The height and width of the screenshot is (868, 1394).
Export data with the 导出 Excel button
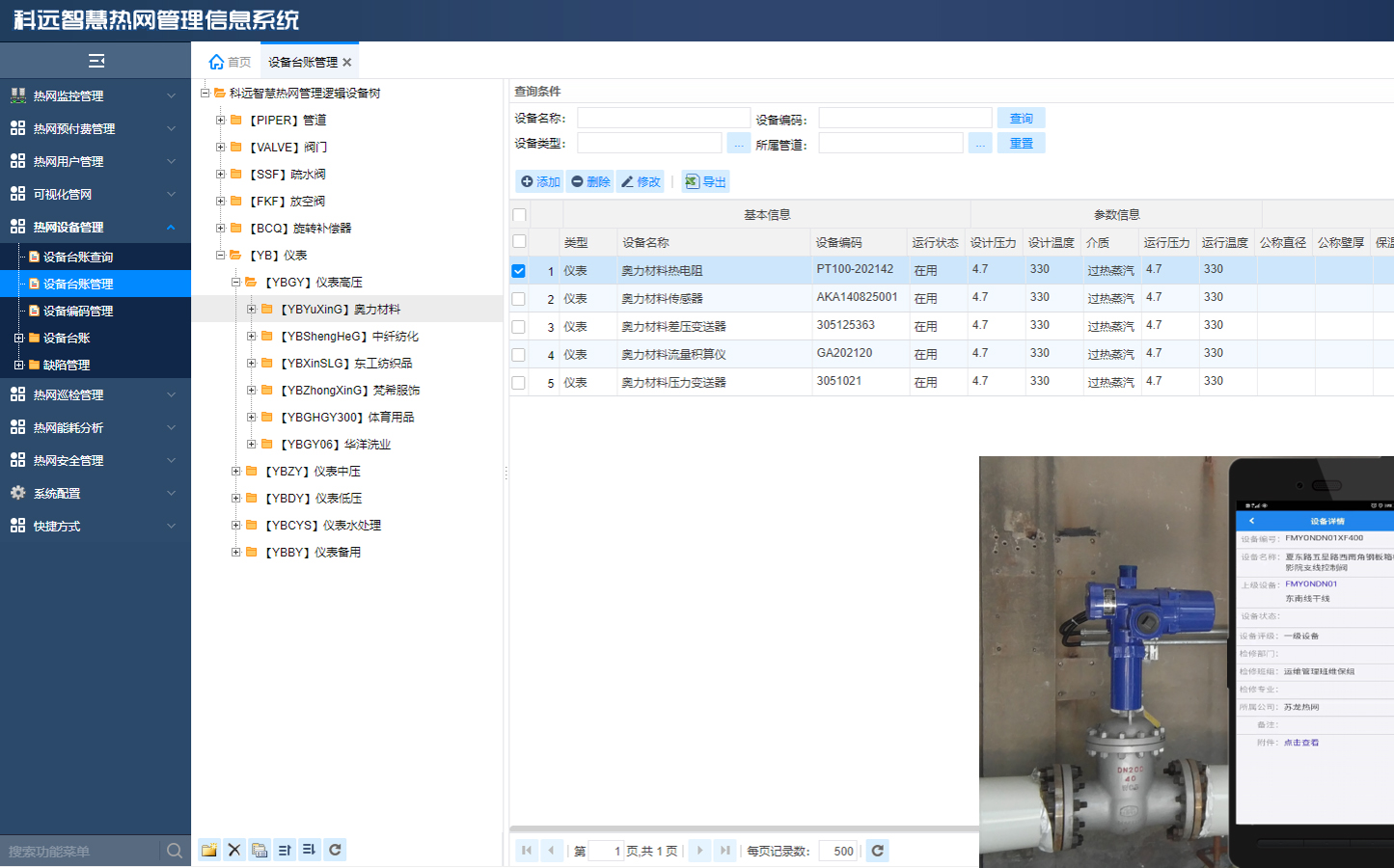click(706, 181)
